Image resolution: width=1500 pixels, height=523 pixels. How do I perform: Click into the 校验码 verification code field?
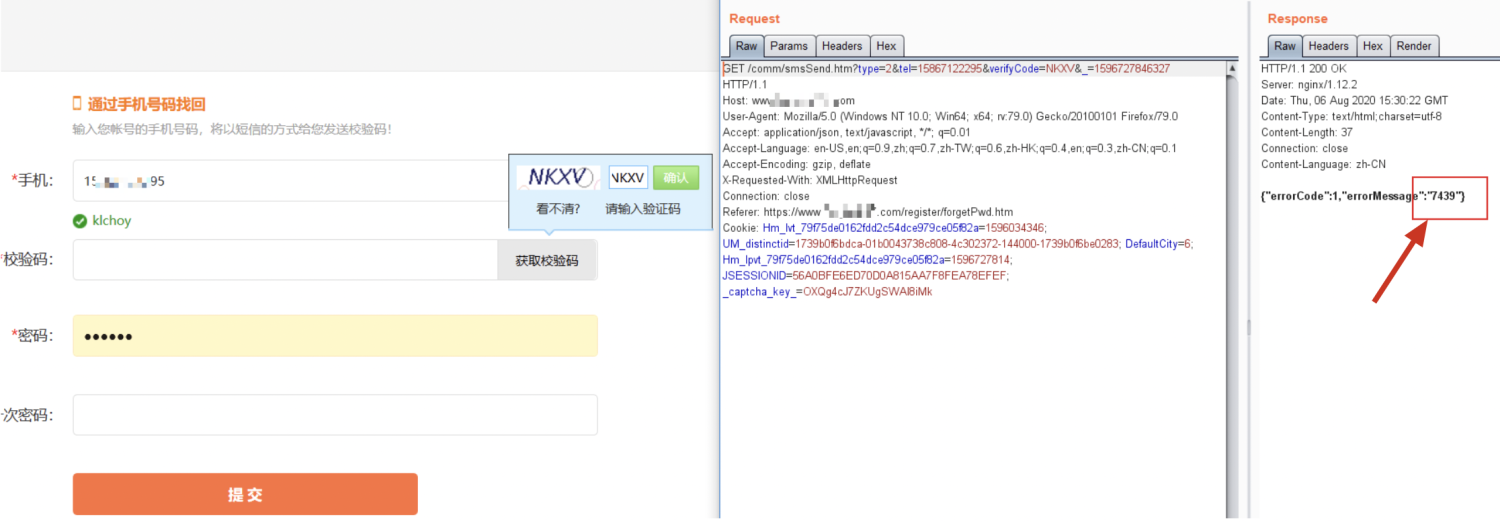(x=285, y=260)
